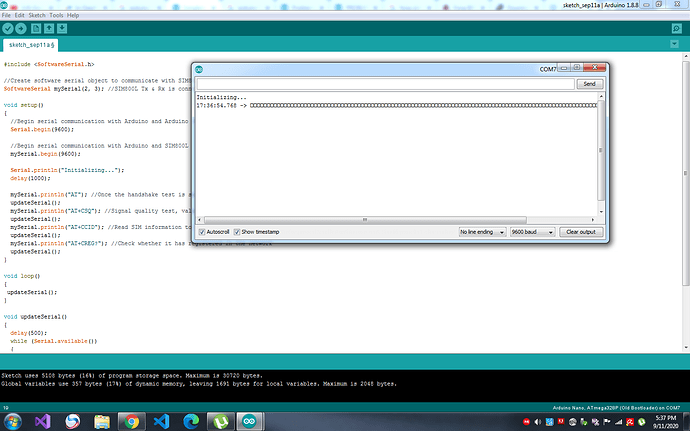
Task: Click the code editor vertical scrollbar
Action: coord(686,173)
